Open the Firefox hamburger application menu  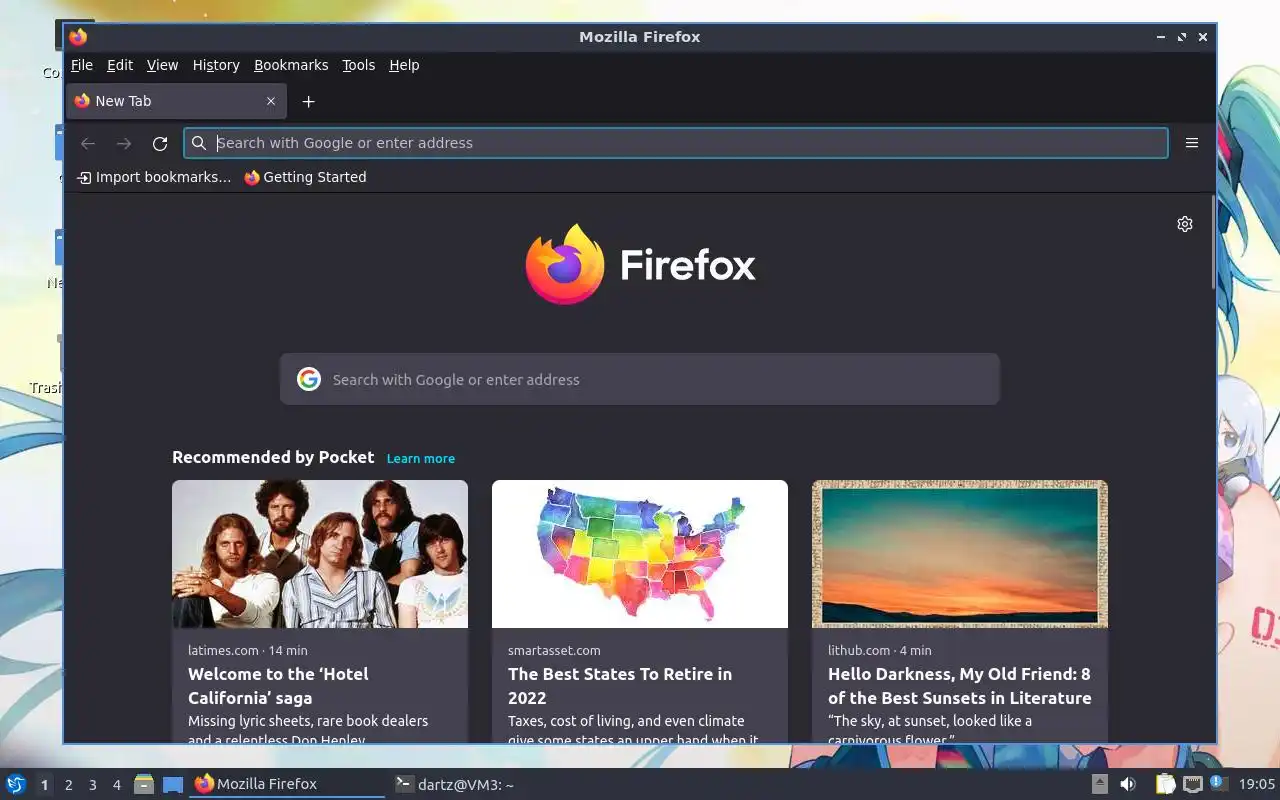pyautogui.click(x=1192, y=143)
